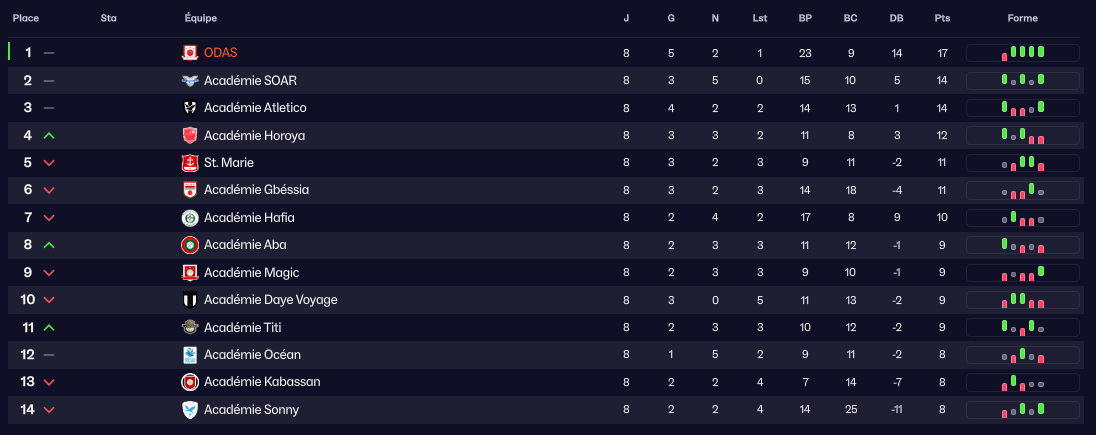This screenshot has width=1096, height=435.
Task: Click the ODAS recent form chart
Action: tap(1022, 53)
